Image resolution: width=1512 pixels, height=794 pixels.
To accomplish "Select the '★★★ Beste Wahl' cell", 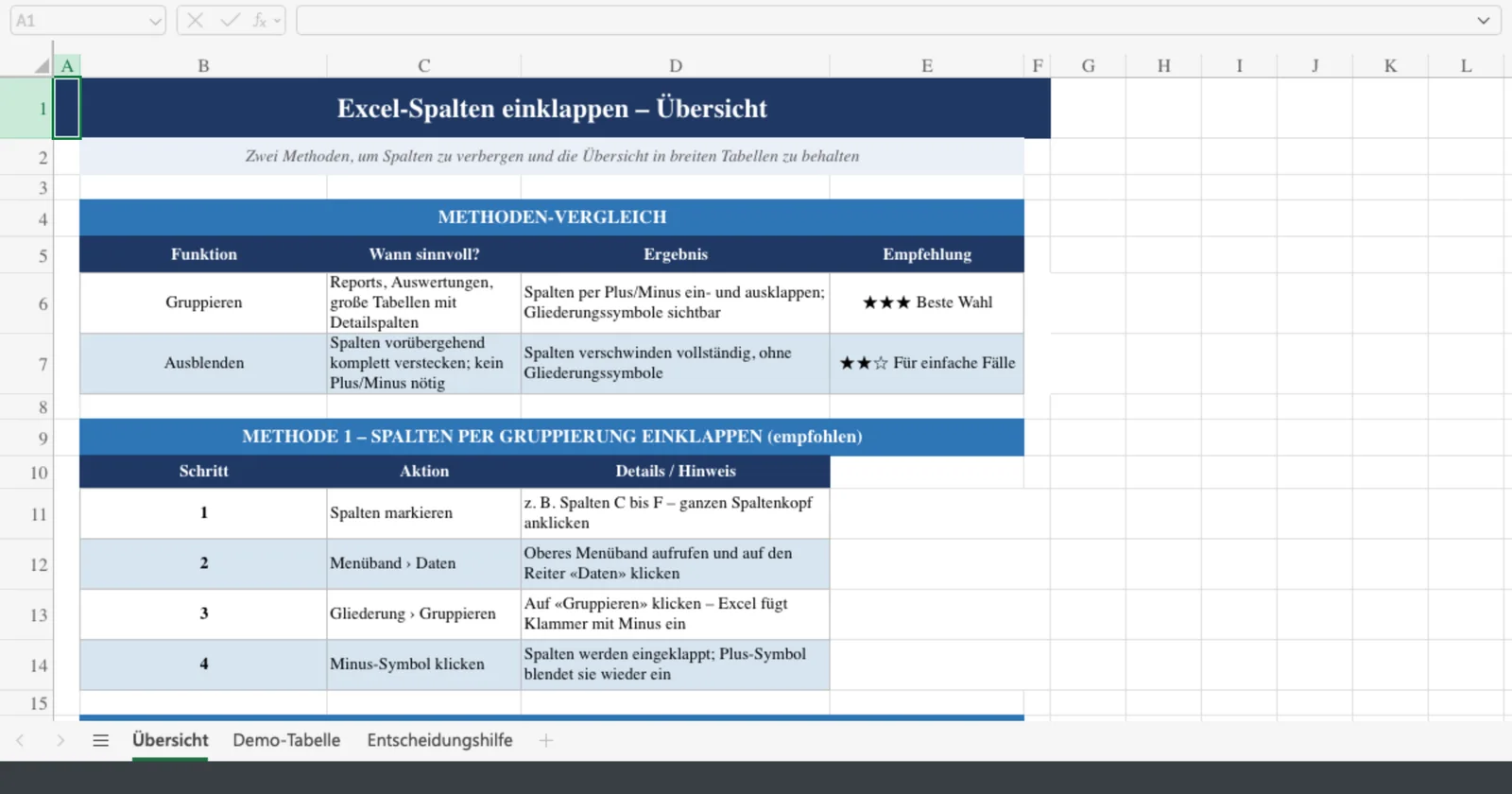I will [x=927, y=302].
